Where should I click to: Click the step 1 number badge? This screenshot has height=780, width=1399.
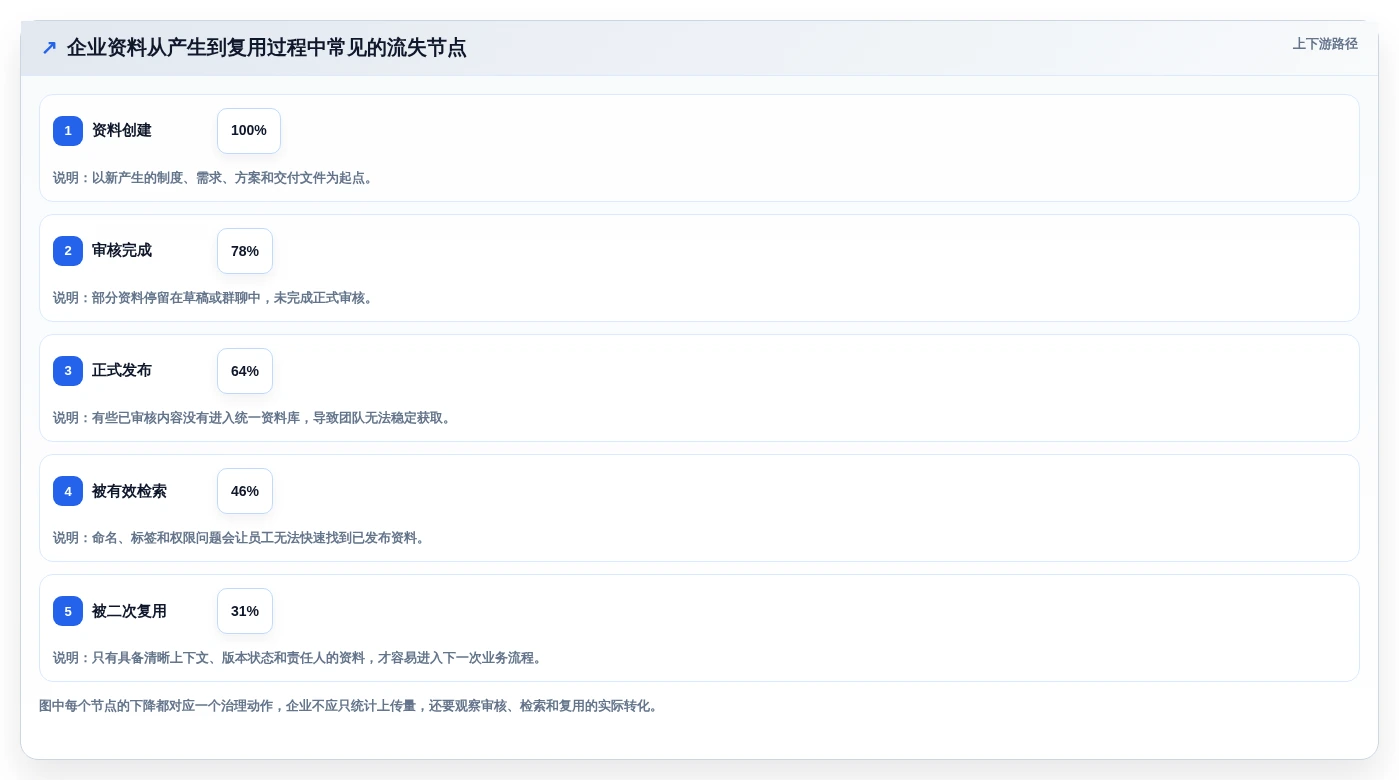click(x=68, y=131)
